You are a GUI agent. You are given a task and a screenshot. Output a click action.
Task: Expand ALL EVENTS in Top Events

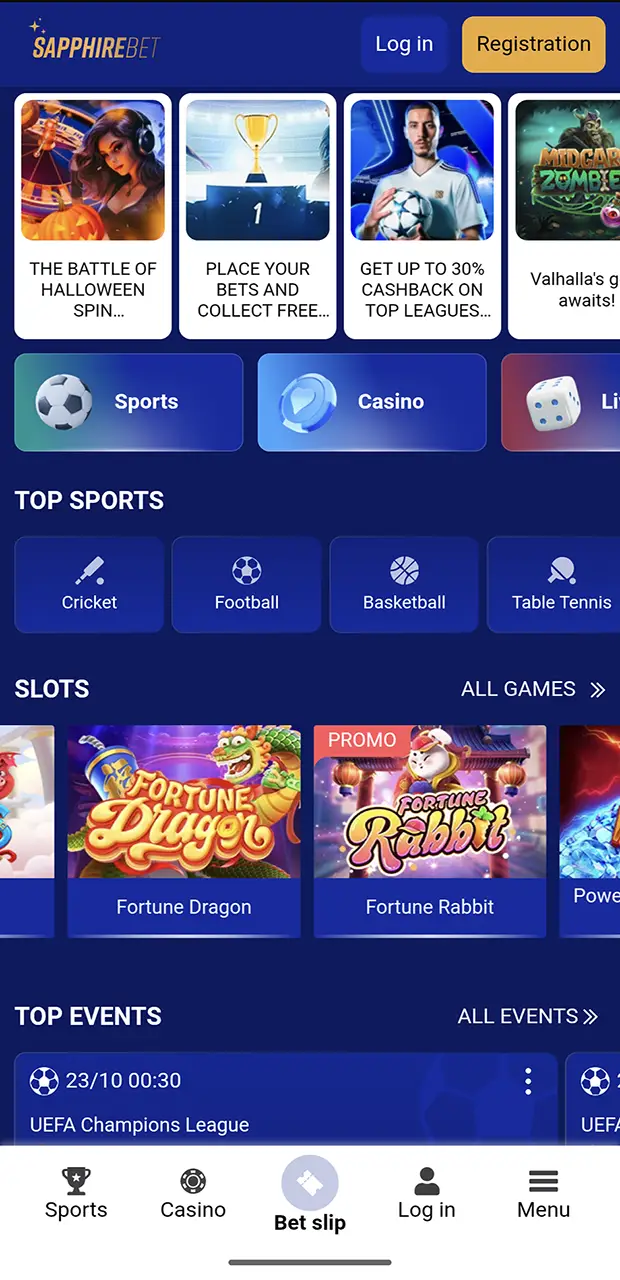coord(528,1017)
